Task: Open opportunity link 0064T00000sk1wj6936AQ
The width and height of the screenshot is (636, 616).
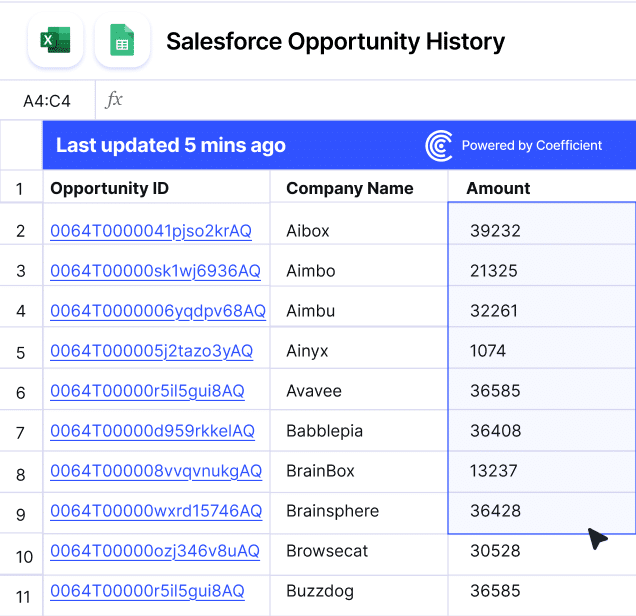Action: (155, 271)
